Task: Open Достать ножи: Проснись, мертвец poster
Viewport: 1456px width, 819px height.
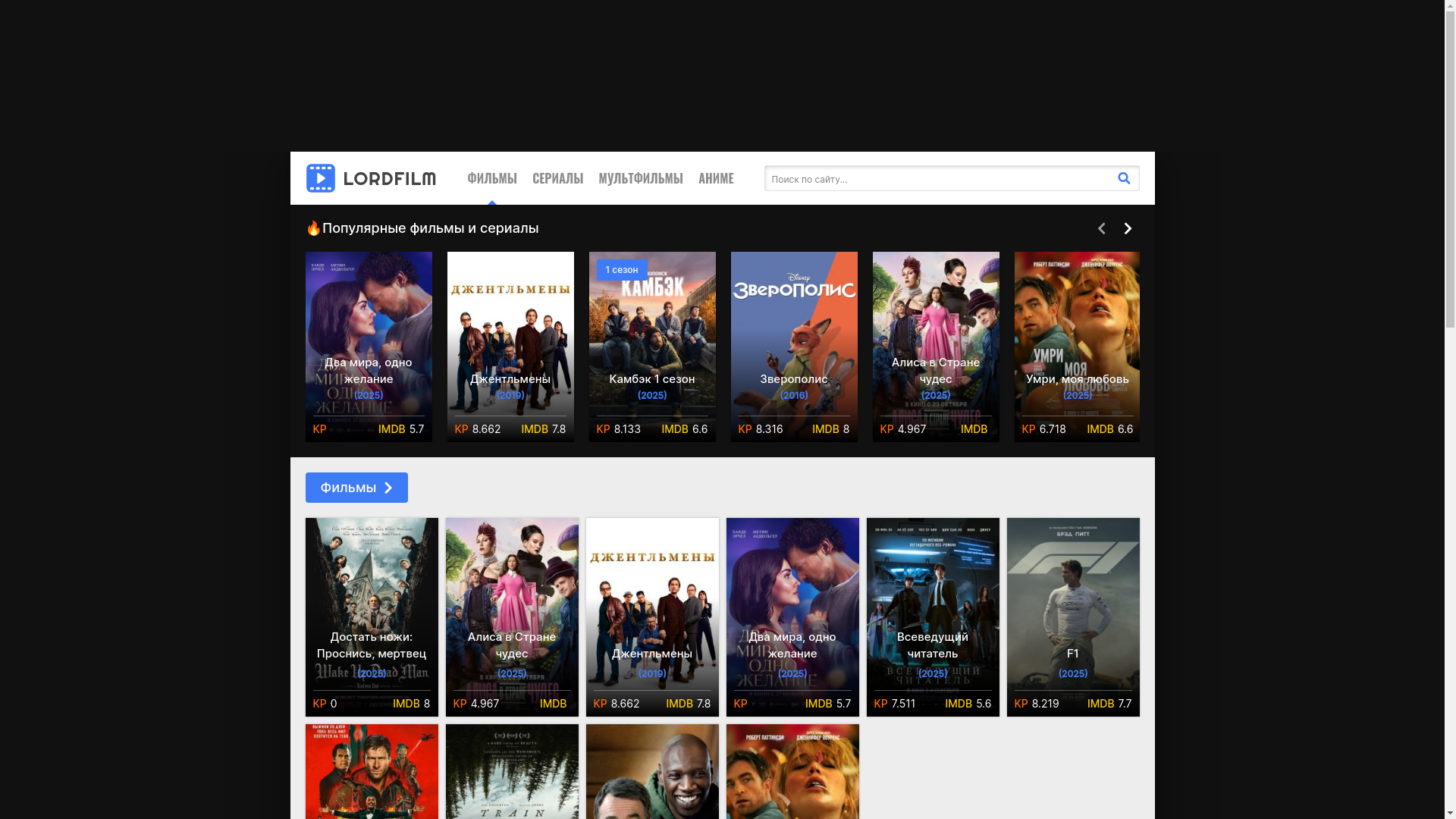Action: pyautogui.click(x=372, y=617)
